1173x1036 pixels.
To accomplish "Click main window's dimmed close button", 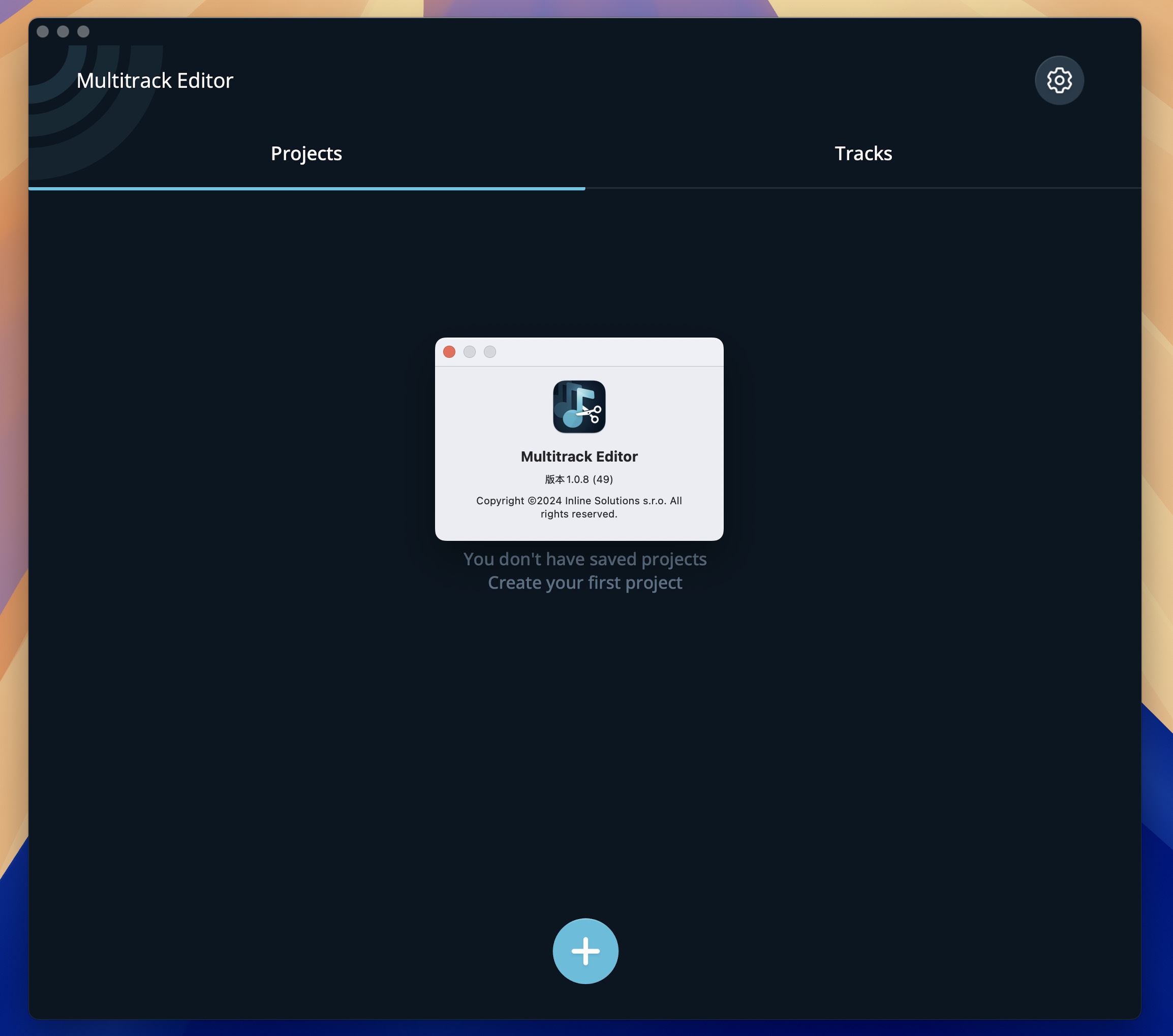I will [43, 32].
